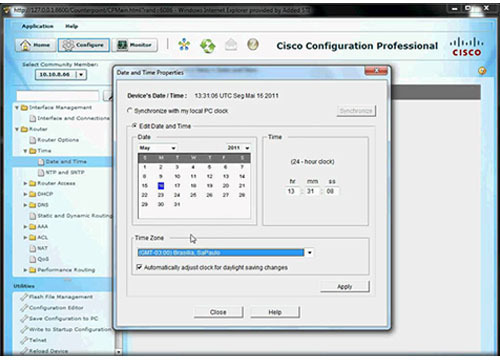Select the Edit Date and Time option

134,126
